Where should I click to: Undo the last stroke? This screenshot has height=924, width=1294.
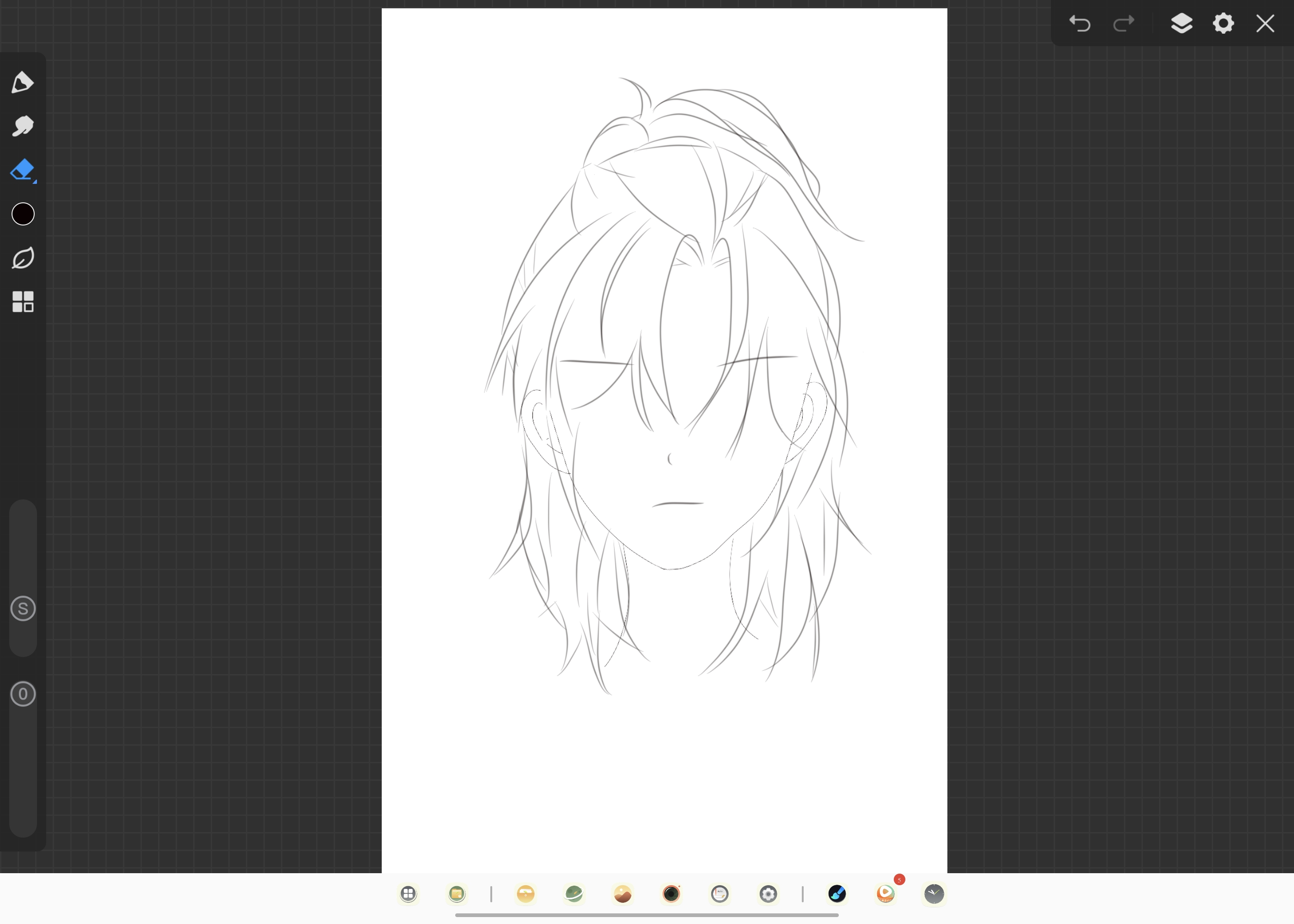tap(1080, 23)
